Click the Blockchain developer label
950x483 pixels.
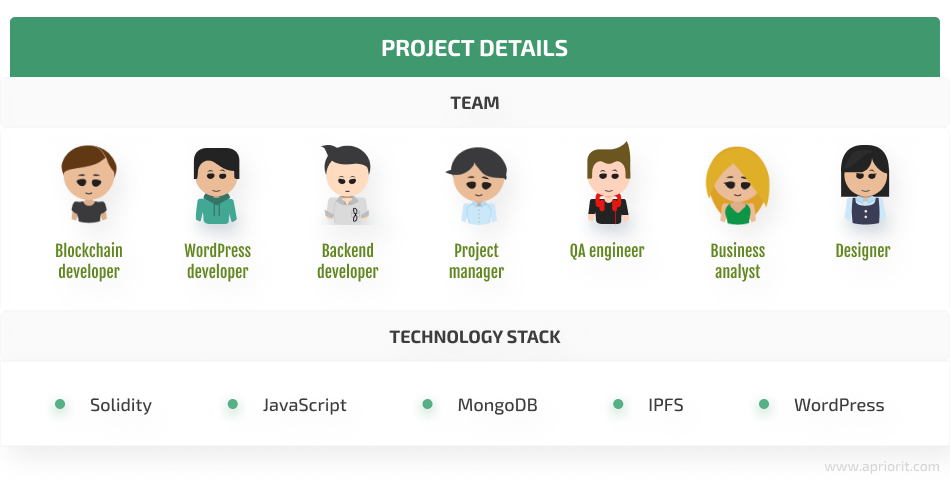89,261
